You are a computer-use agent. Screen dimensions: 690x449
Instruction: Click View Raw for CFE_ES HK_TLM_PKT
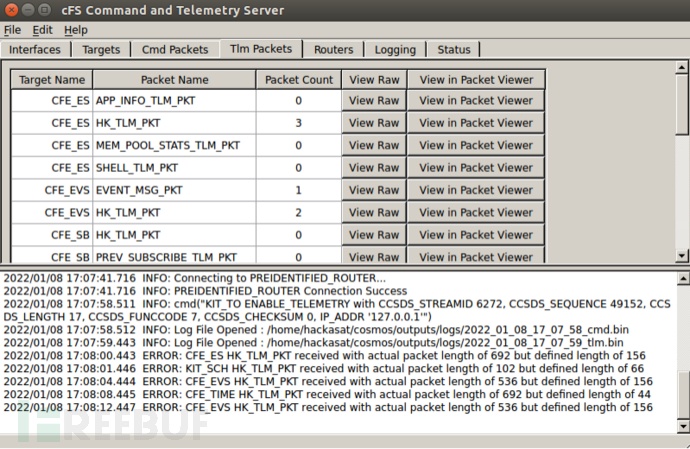coord(374,123)
